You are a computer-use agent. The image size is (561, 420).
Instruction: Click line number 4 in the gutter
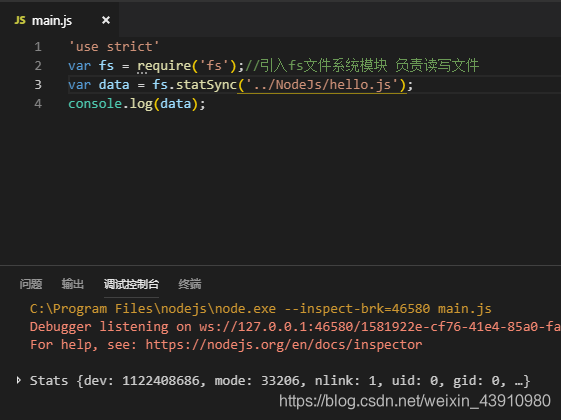coord(38,104)
